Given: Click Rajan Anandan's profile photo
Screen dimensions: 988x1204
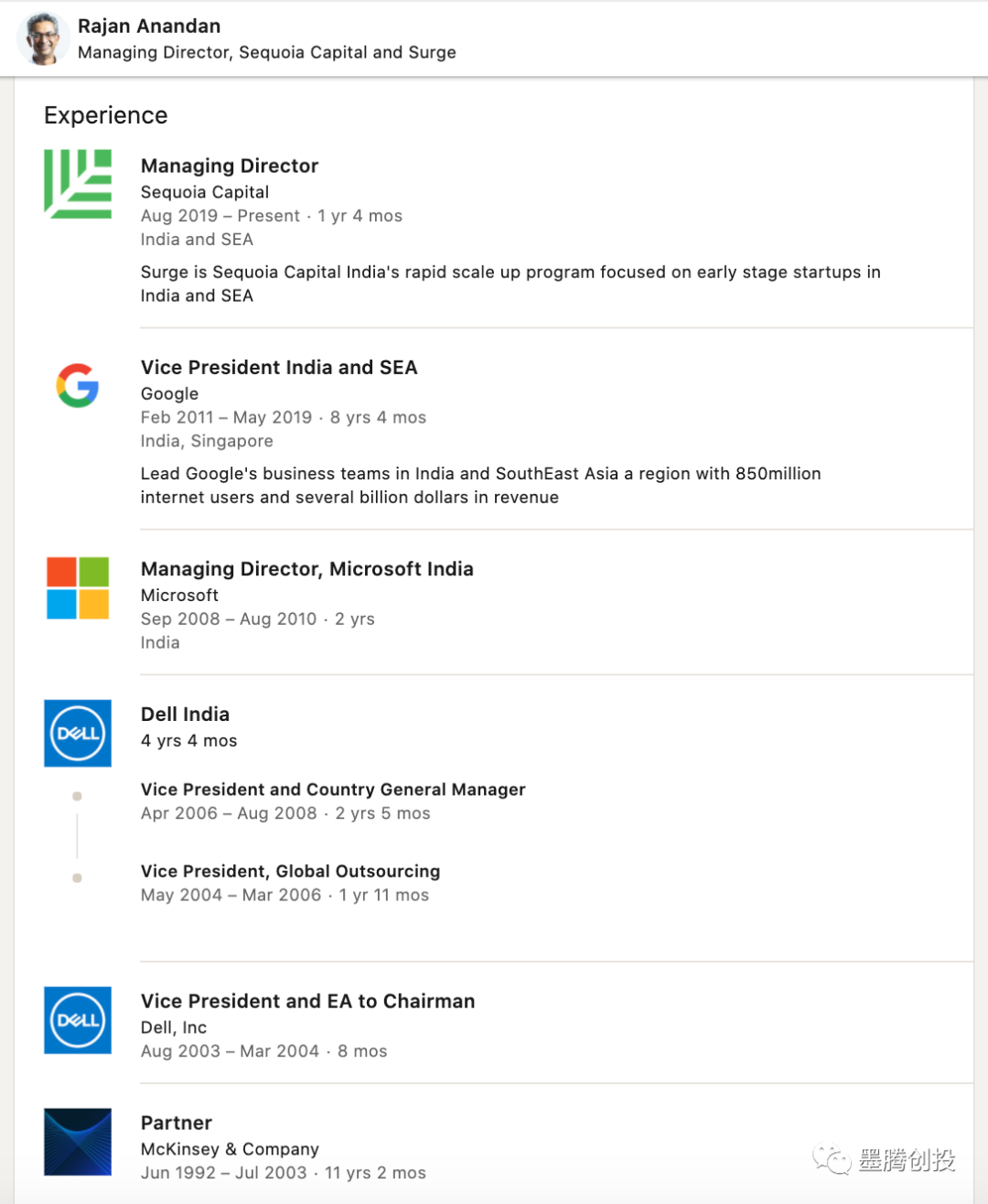Looking at the screenshot, I should pos(44,38).
